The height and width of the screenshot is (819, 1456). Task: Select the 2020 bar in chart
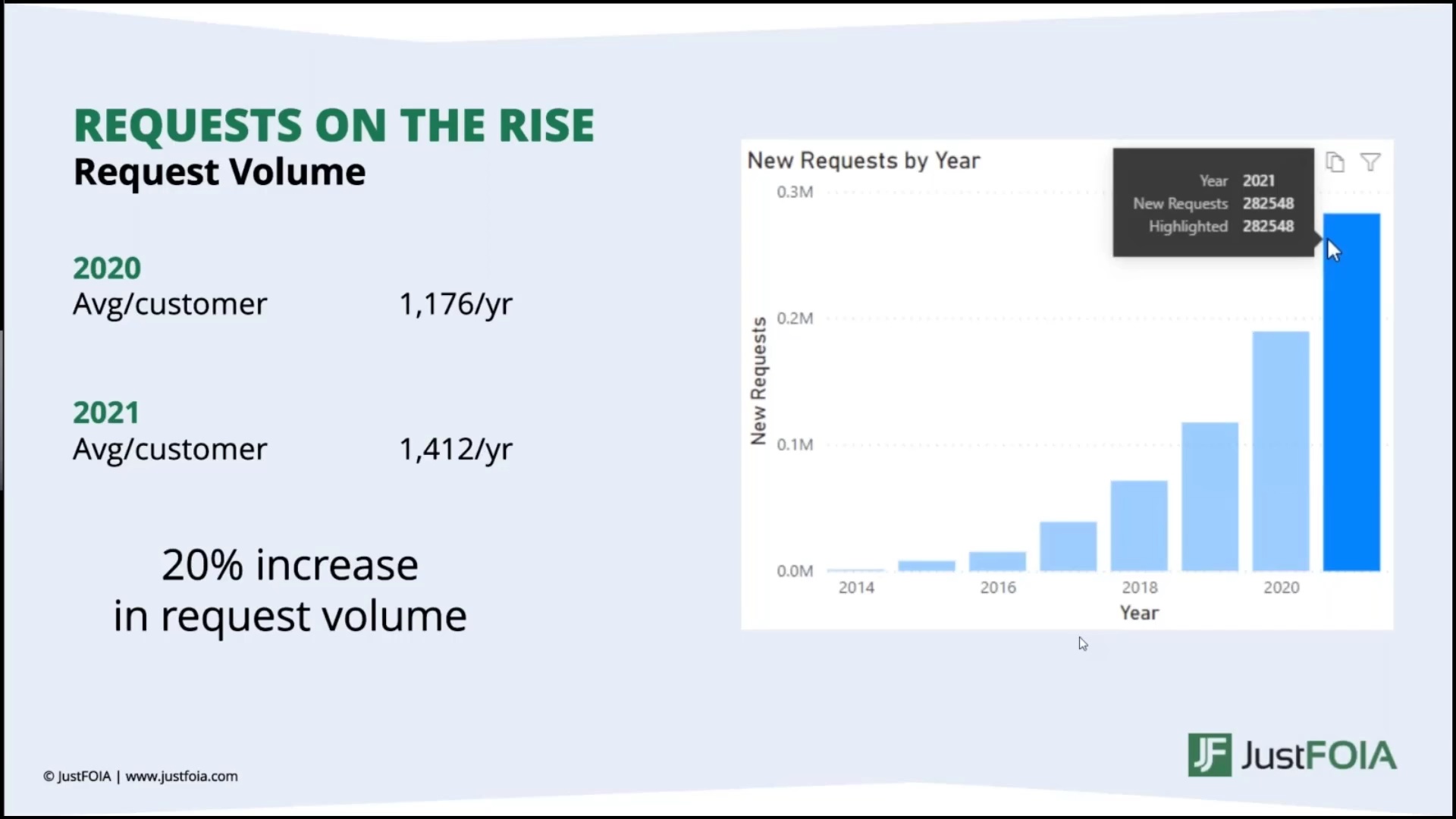[1280, 451]
